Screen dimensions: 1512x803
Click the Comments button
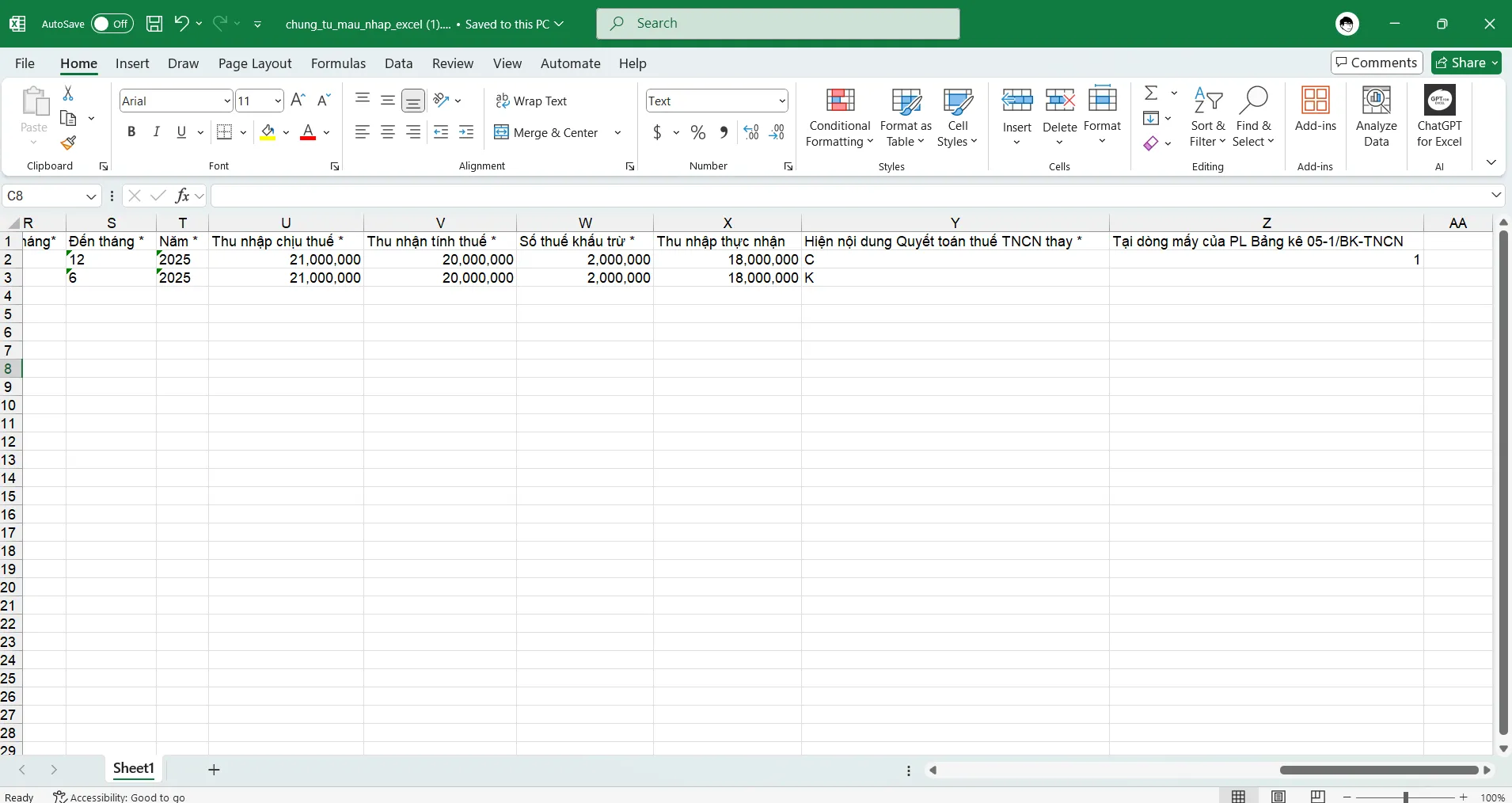[1377, 63]
